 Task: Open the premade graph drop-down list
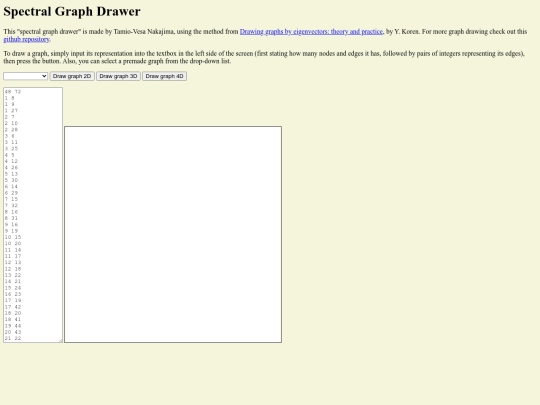[x=25, y=76]
